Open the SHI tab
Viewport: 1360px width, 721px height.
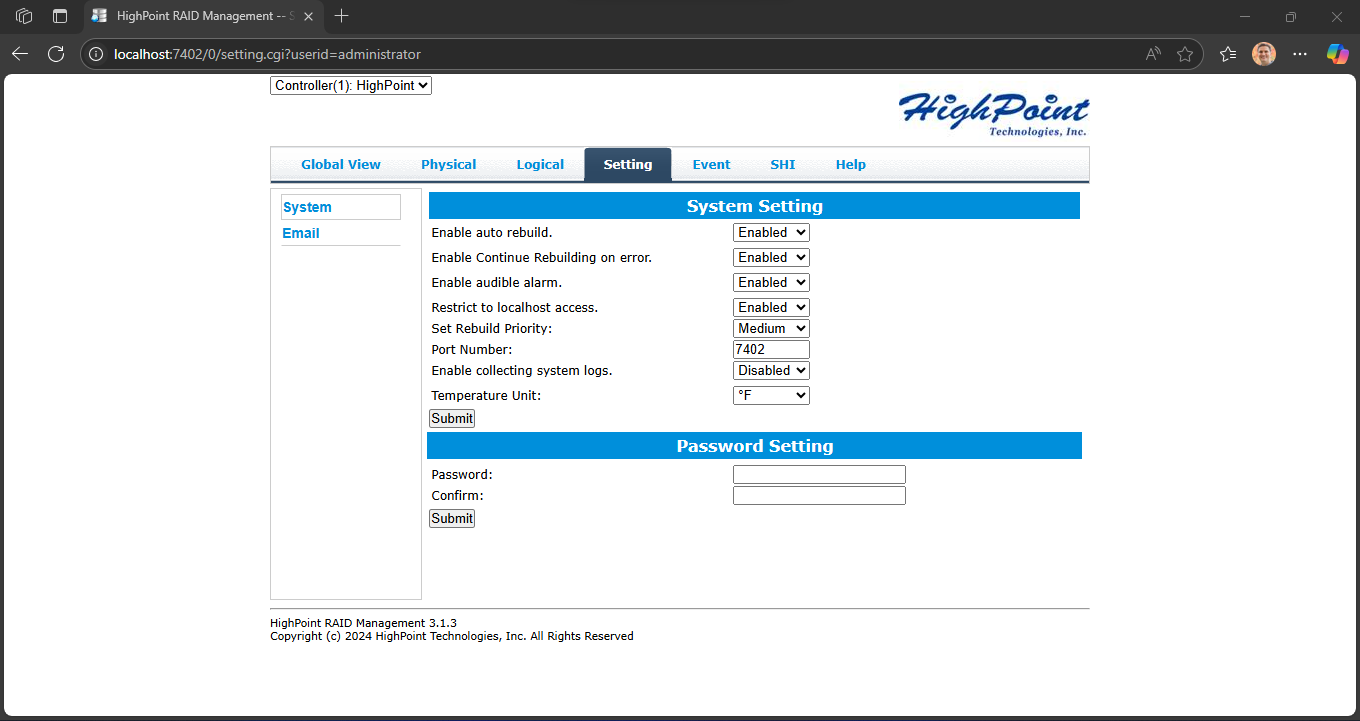[x=782, y=164]
